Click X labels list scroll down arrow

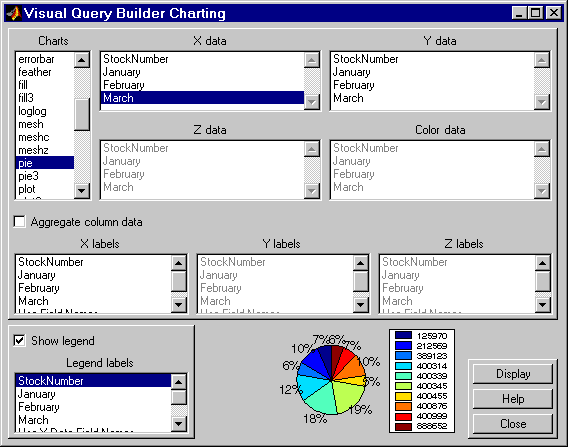tap(179, 305)
